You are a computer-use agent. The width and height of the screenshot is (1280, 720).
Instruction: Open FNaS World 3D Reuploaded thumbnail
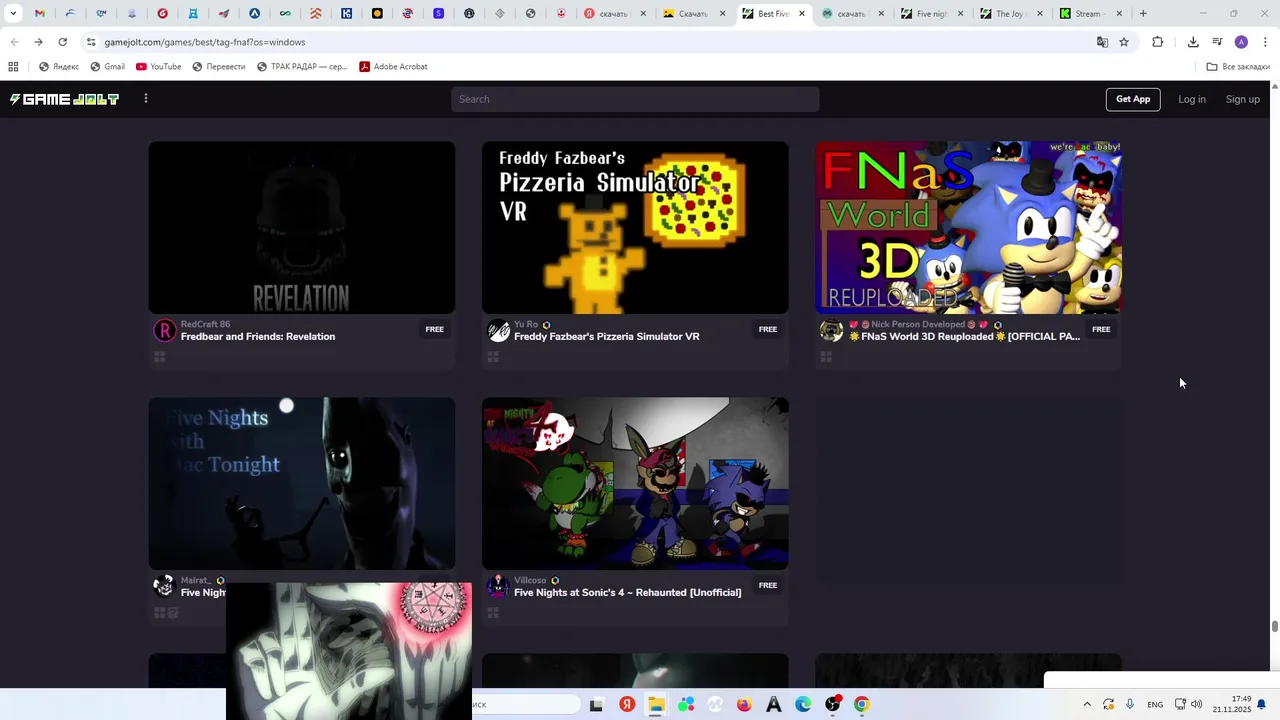pos(968,227)
